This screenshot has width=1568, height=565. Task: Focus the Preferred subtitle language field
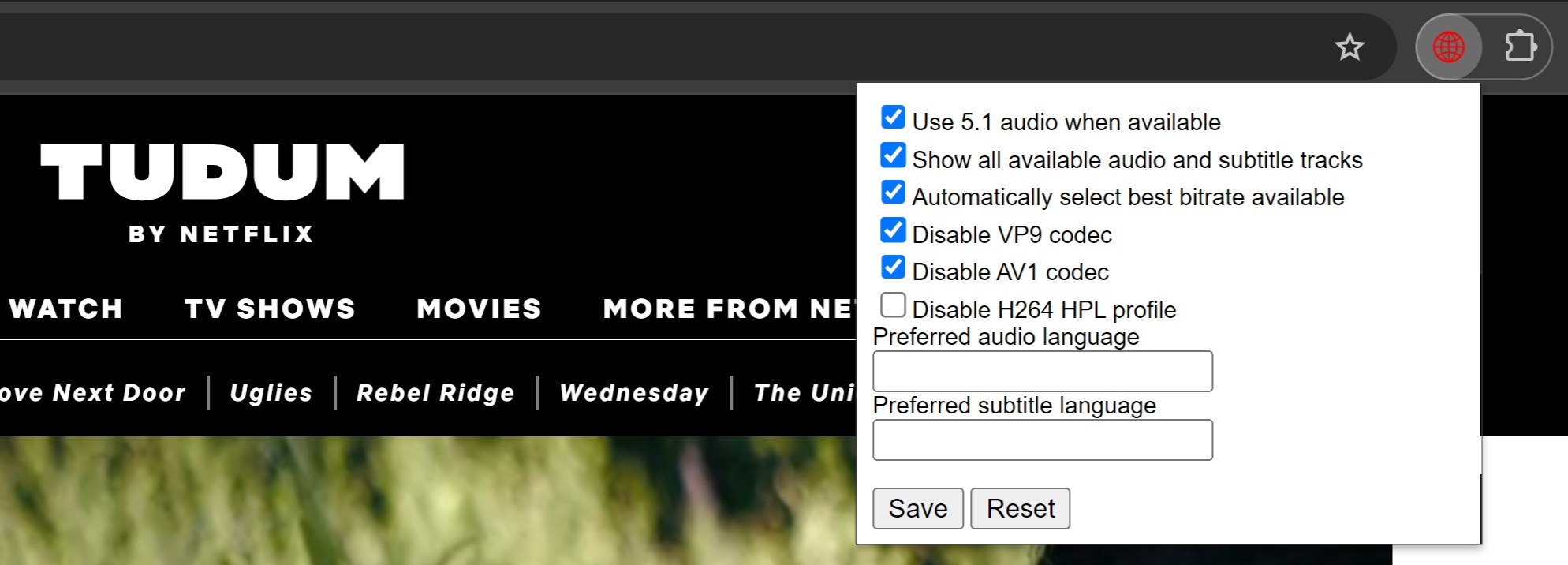click(1042, 440)
